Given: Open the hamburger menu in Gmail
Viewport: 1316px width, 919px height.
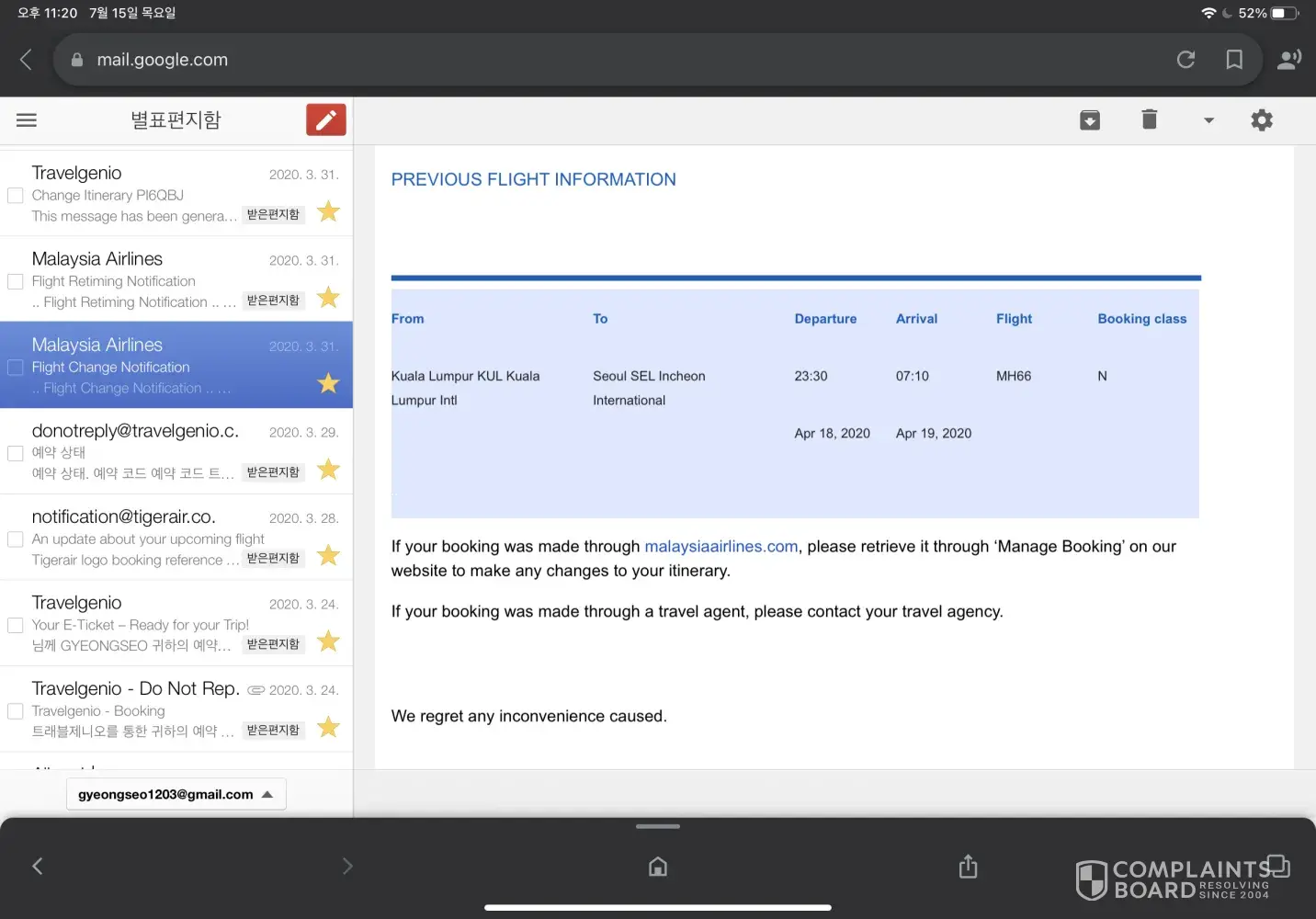Looking at the screenshot, I should click(x=27, y=120).
